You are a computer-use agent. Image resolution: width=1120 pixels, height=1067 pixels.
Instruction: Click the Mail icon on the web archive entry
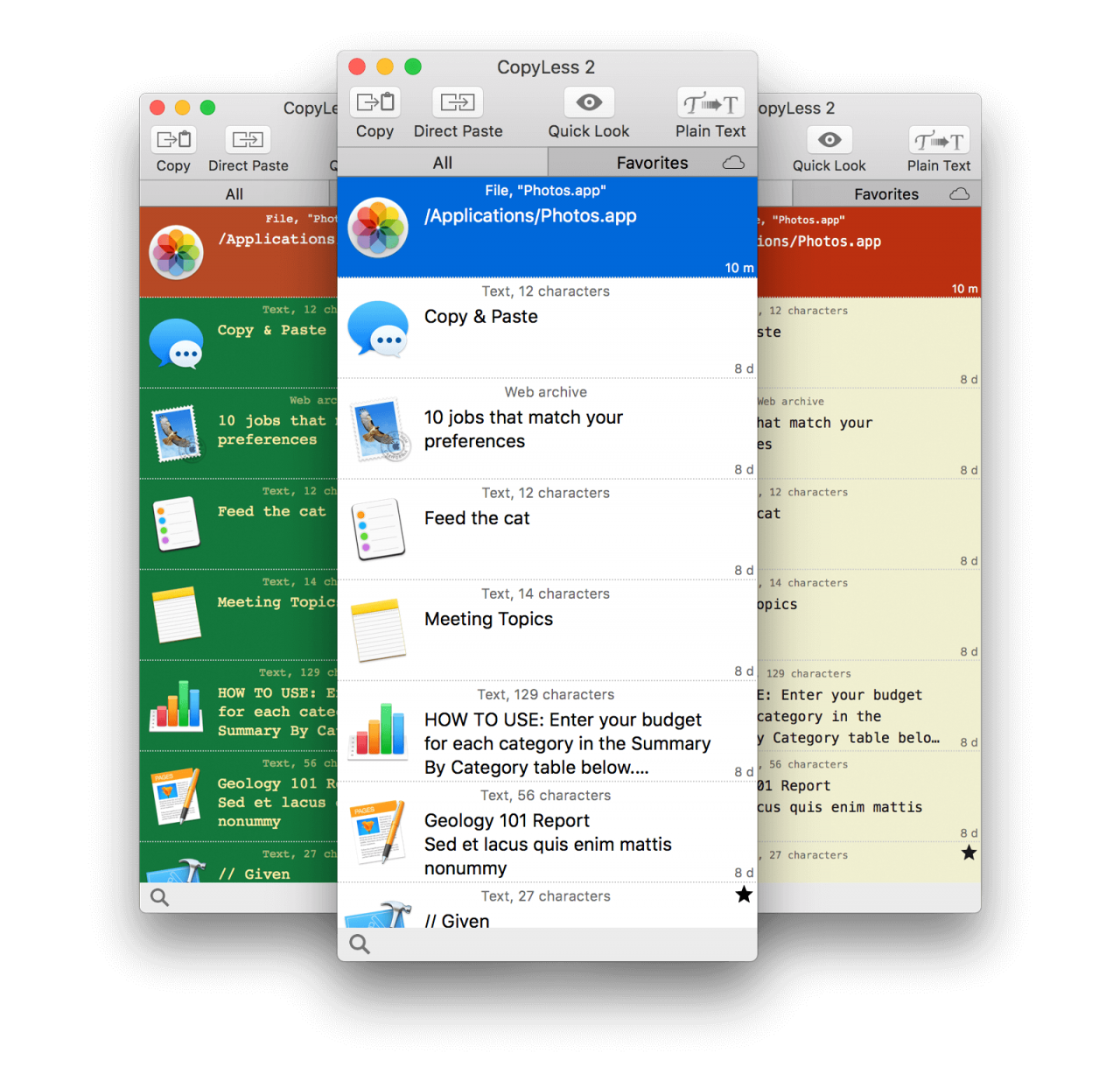[378, 430]
